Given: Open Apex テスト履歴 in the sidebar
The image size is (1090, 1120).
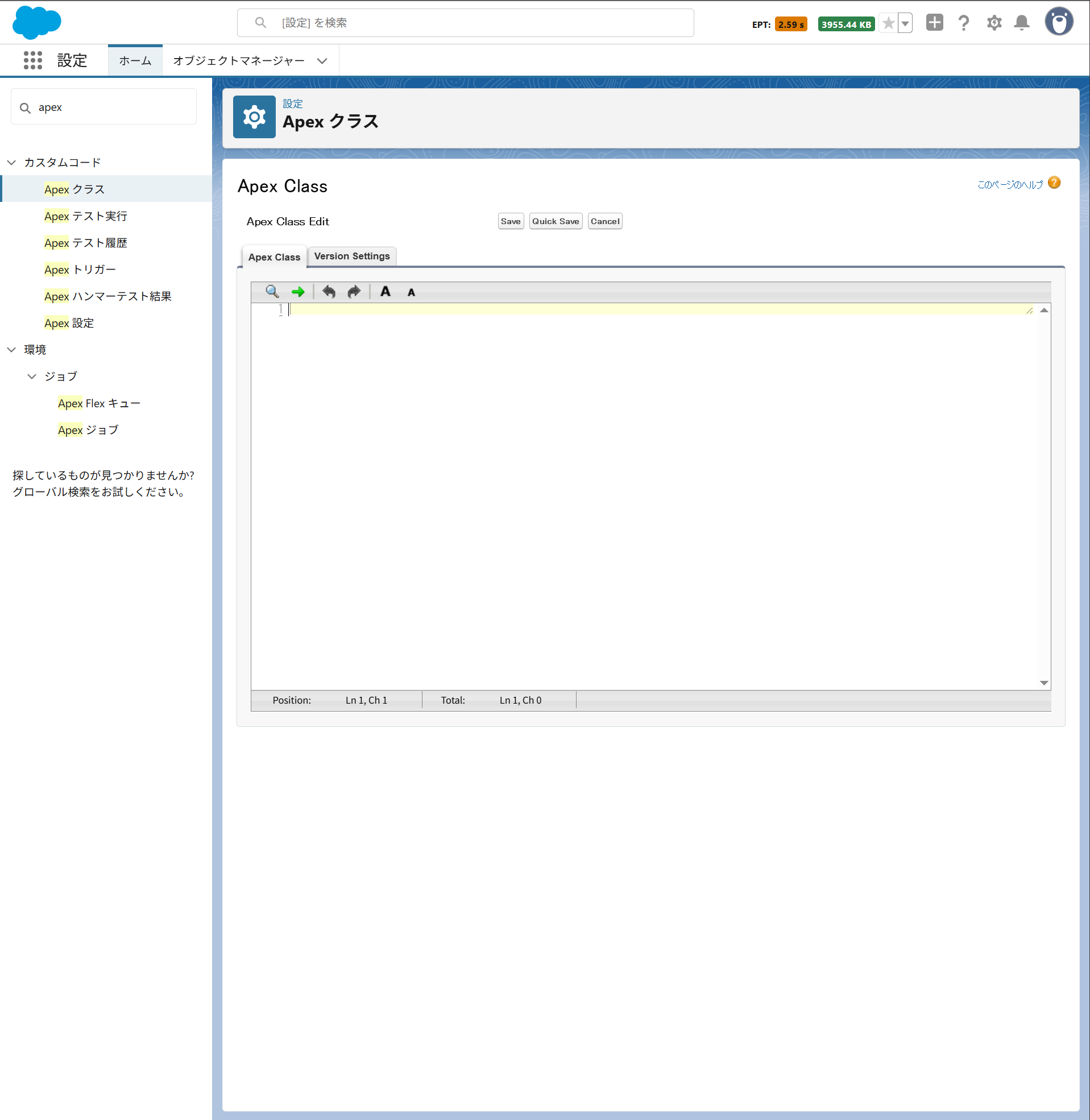Looking at the screenshot, I should click(x=86, y=243).
